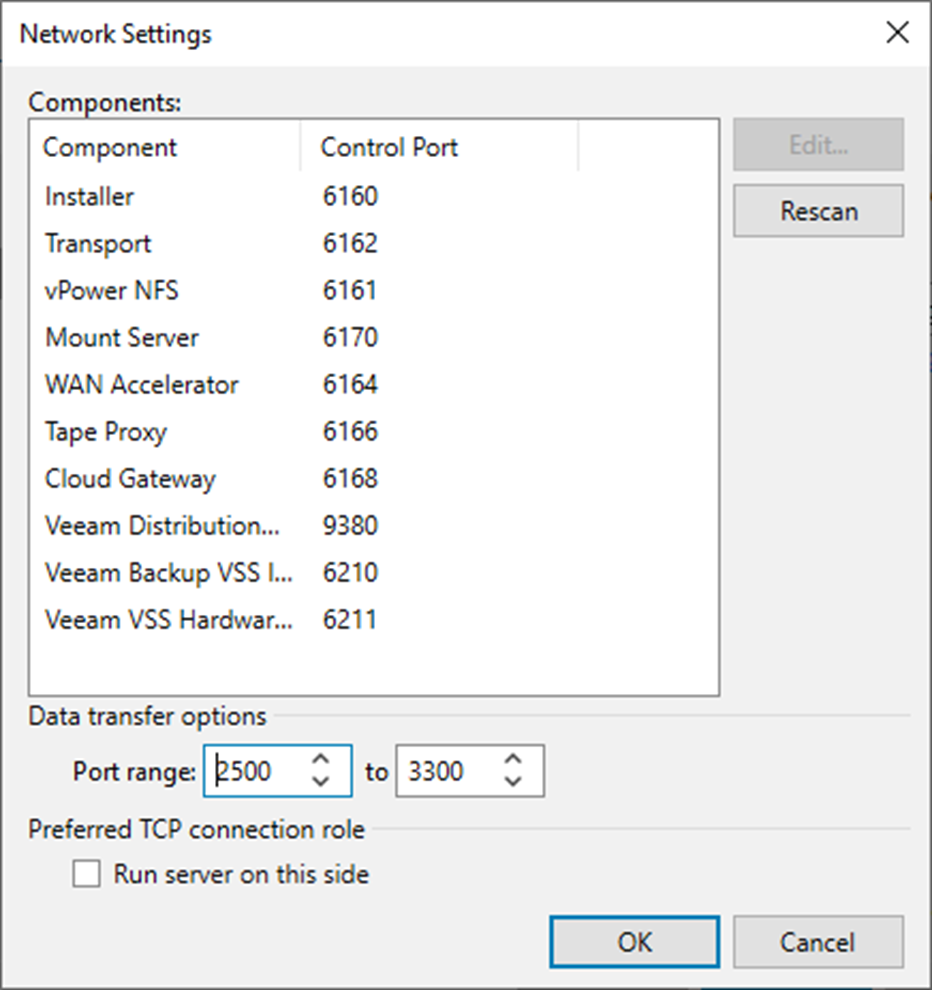Screen dimensions: 932x990
Task: Select the vPower NFS component
Action: (374, 290)
